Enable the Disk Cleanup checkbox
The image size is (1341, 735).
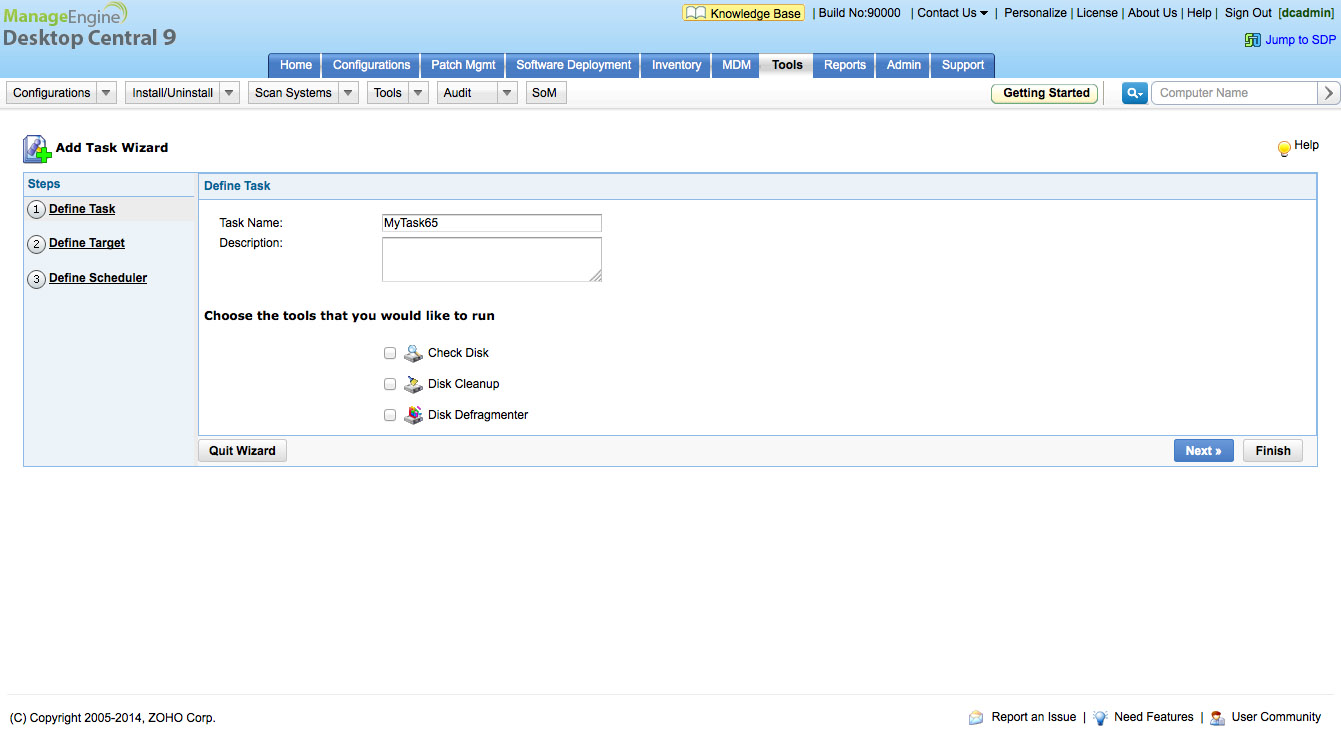[x=389, y=384]
